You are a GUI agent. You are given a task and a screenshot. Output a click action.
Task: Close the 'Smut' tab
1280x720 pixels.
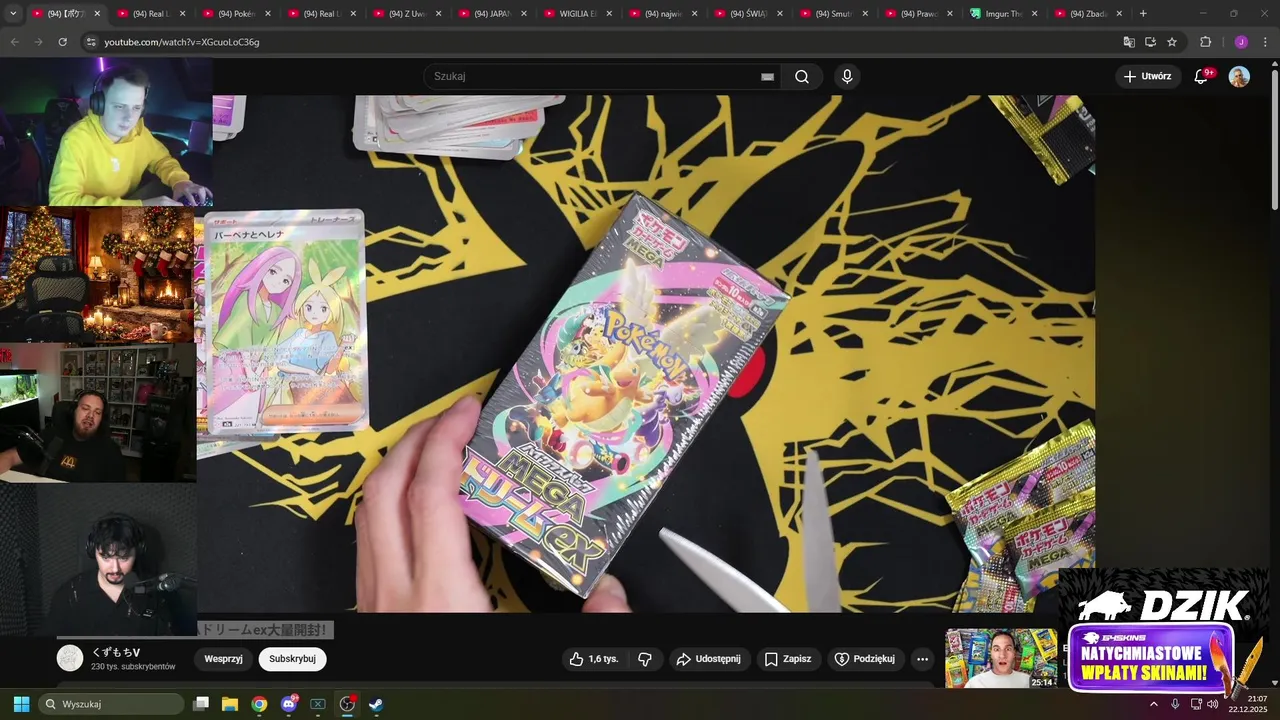tap(865, 14)
